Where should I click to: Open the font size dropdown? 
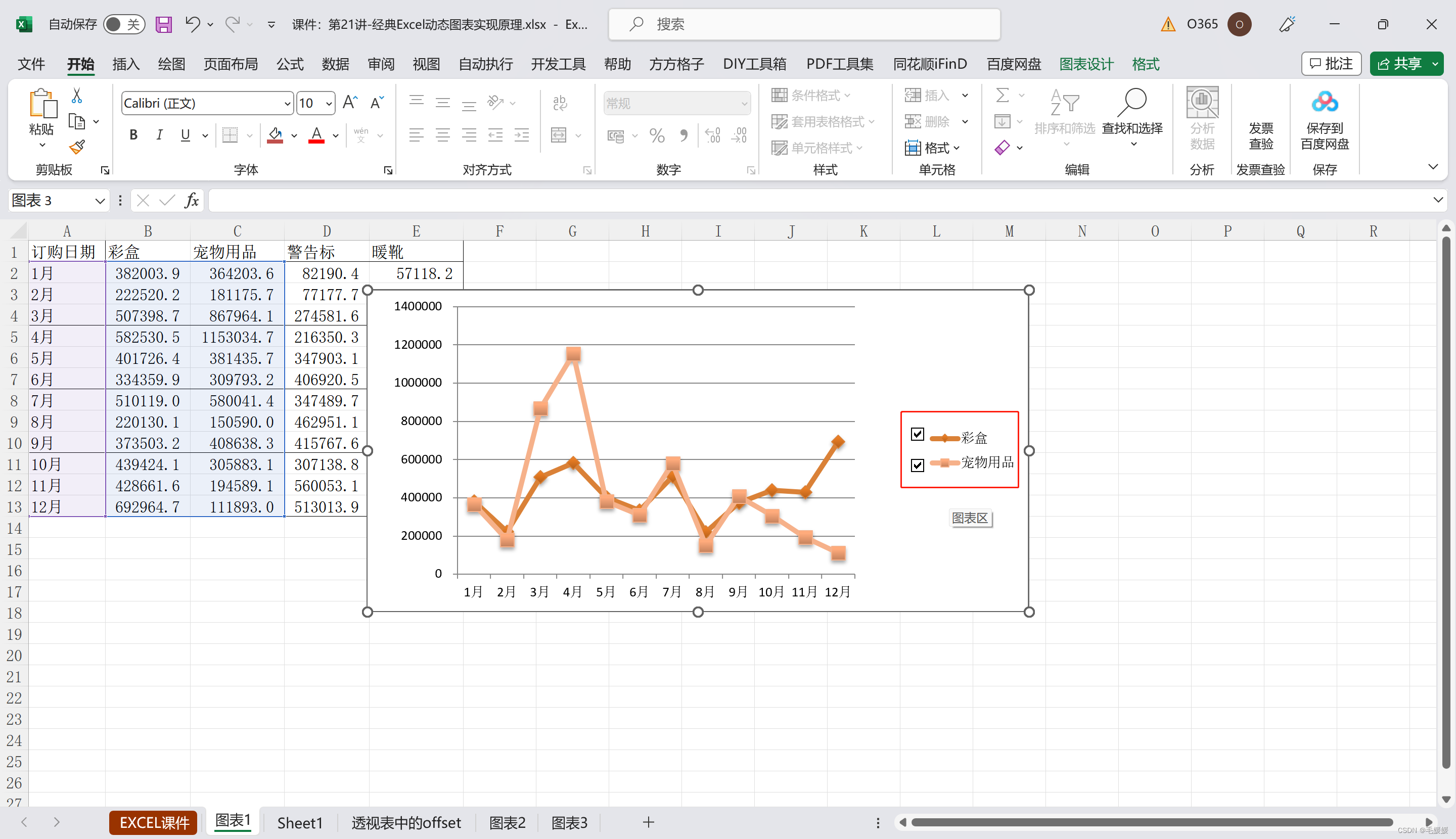click(329, 104)
